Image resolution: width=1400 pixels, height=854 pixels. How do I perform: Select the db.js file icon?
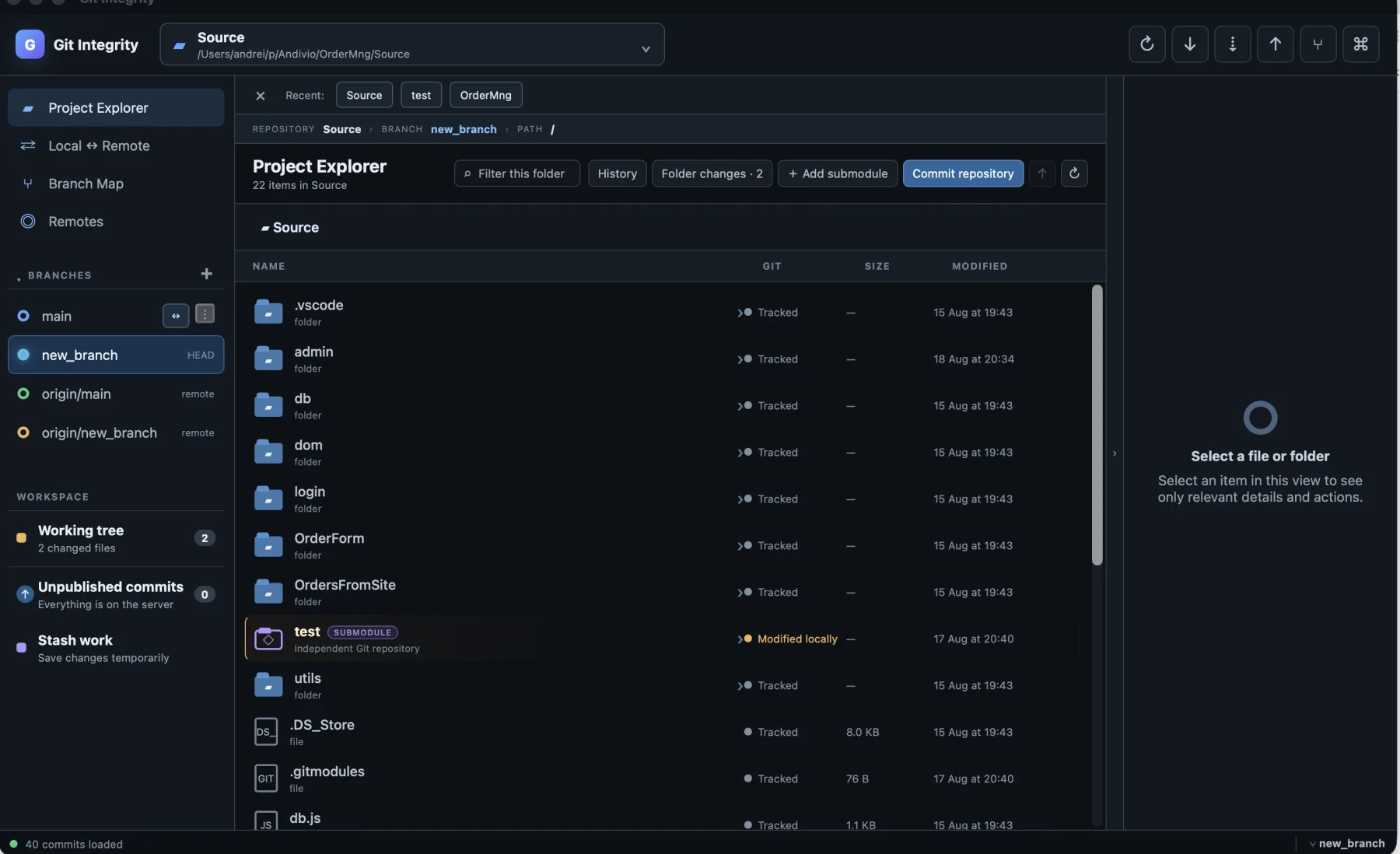tap(266, 821)
